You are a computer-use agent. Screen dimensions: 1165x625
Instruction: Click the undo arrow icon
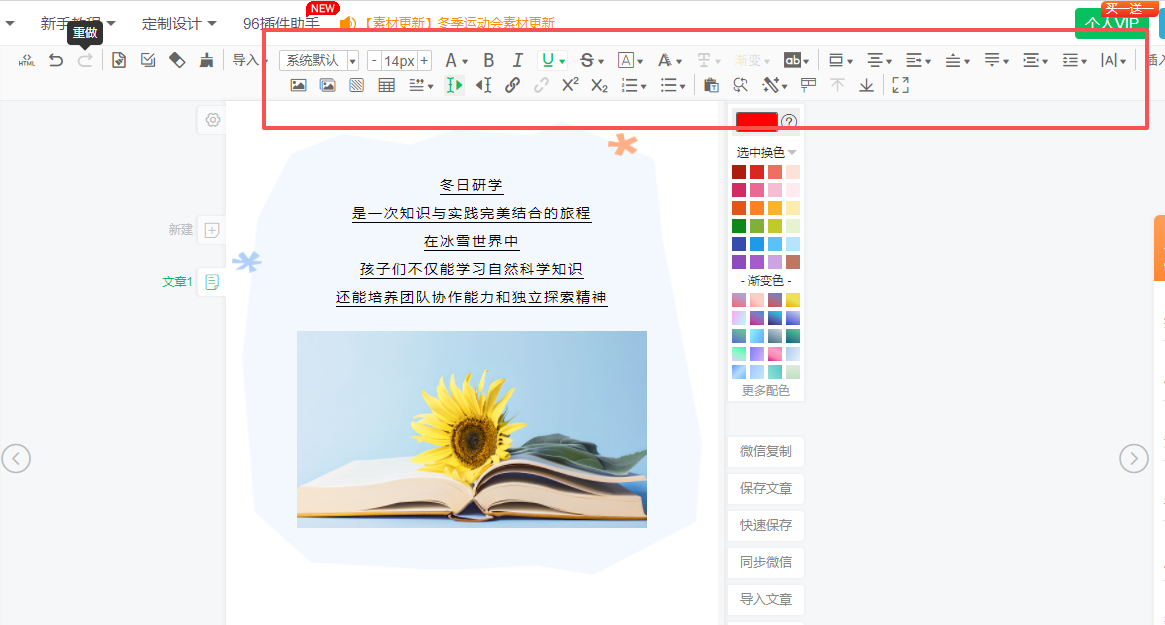click(x=56, y=61)
